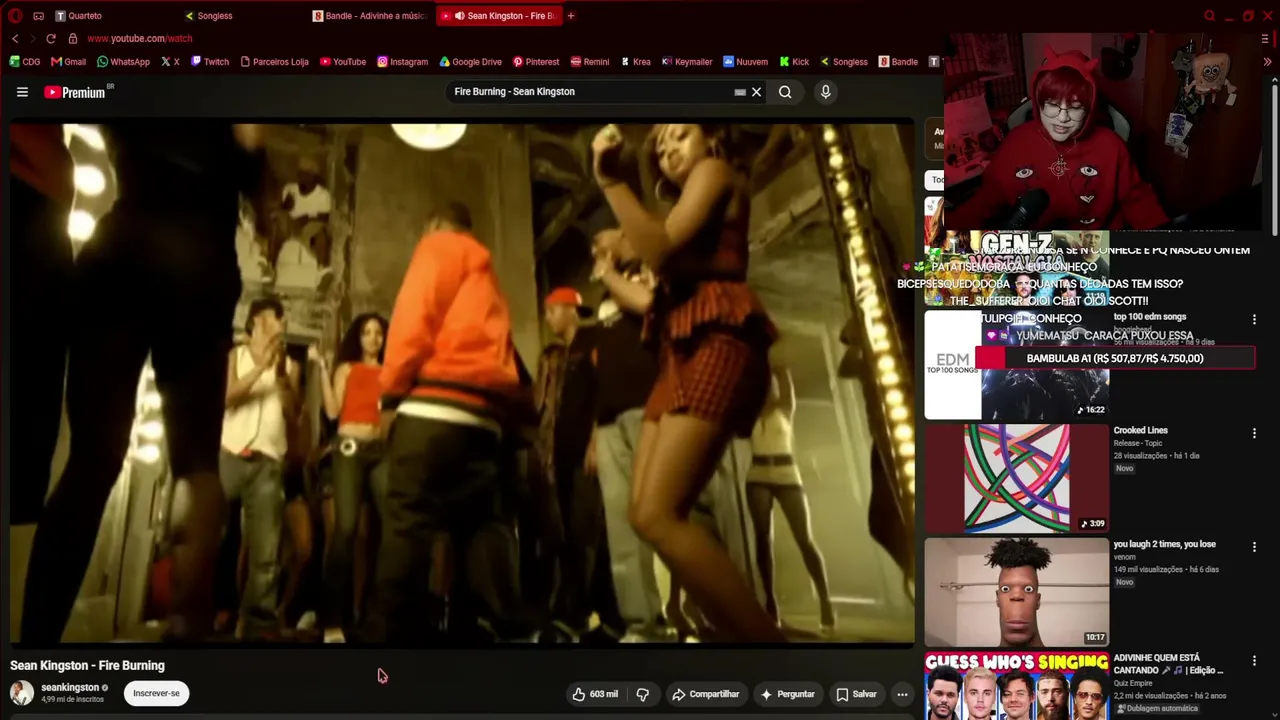Reload the page with the refresh icon
The width and height of the screenshot is (1280, 720).
[51, 38]
